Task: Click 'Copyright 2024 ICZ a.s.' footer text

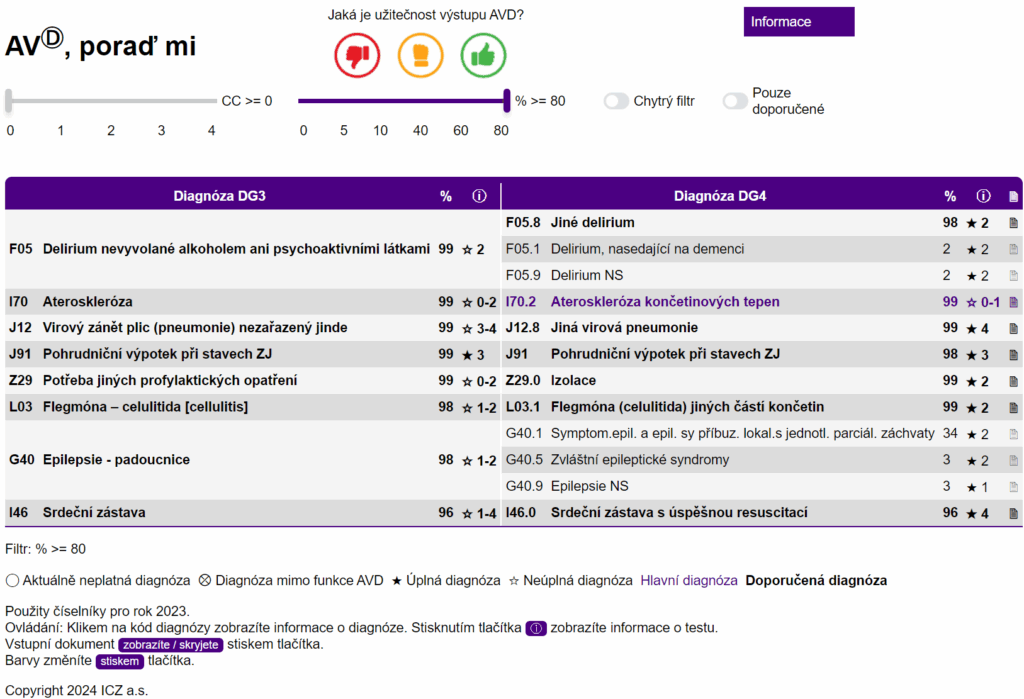Action: click(76, 691)
